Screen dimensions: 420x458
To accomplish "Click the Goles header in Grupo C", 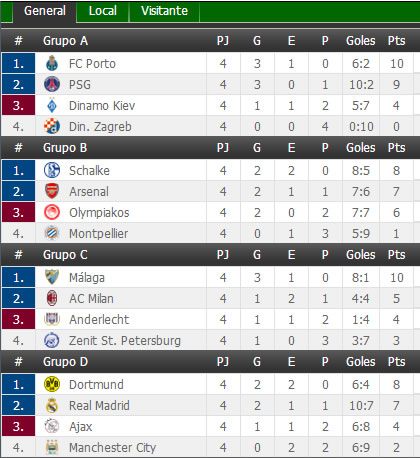I will [361, 255].
